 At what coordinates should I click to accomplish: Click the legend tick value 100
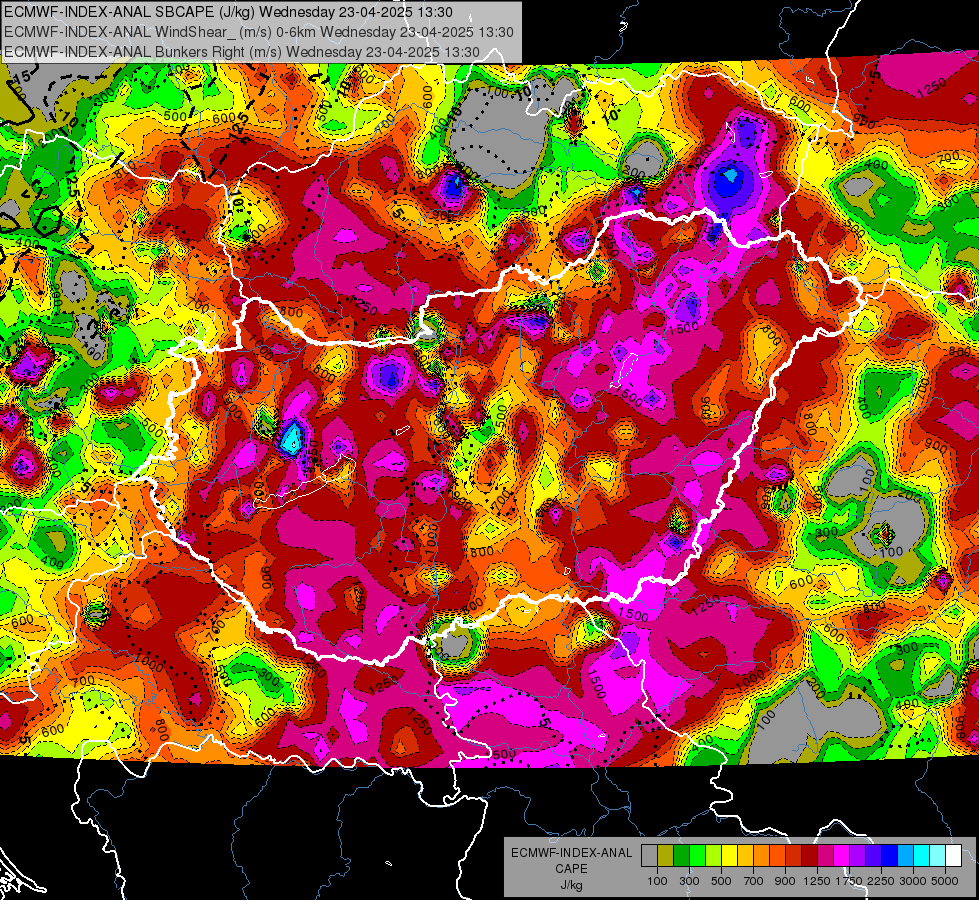(x=657, y=881)
